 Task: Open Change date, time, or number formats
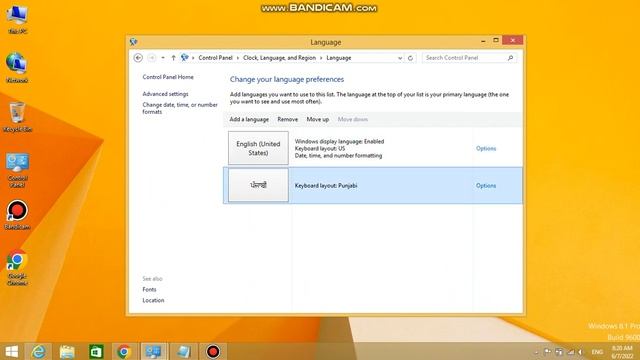pyautogui.click(x=180, y=108)
